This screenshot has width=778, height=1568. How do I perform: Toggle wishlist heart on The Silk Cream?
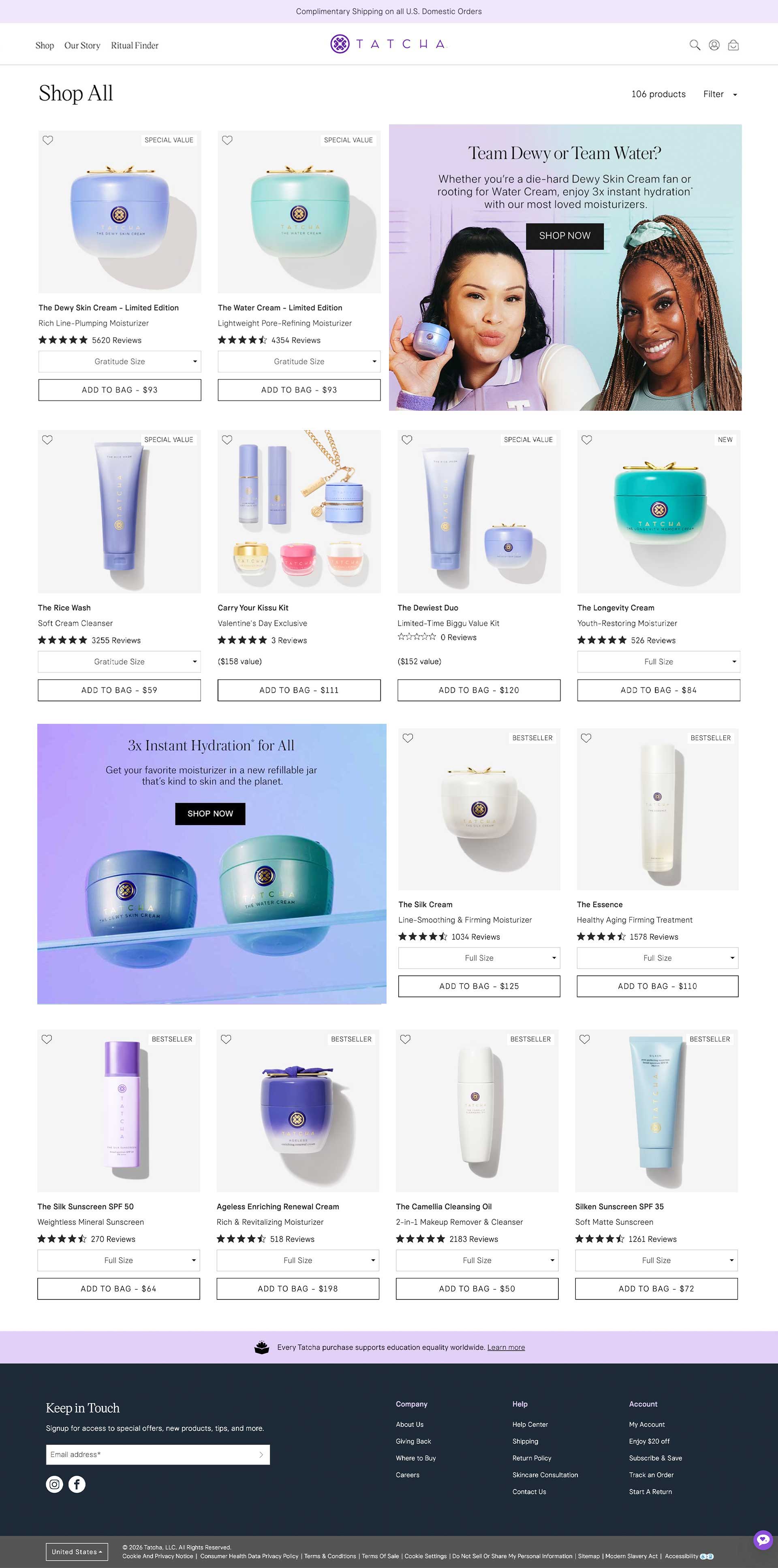[408, 738]
